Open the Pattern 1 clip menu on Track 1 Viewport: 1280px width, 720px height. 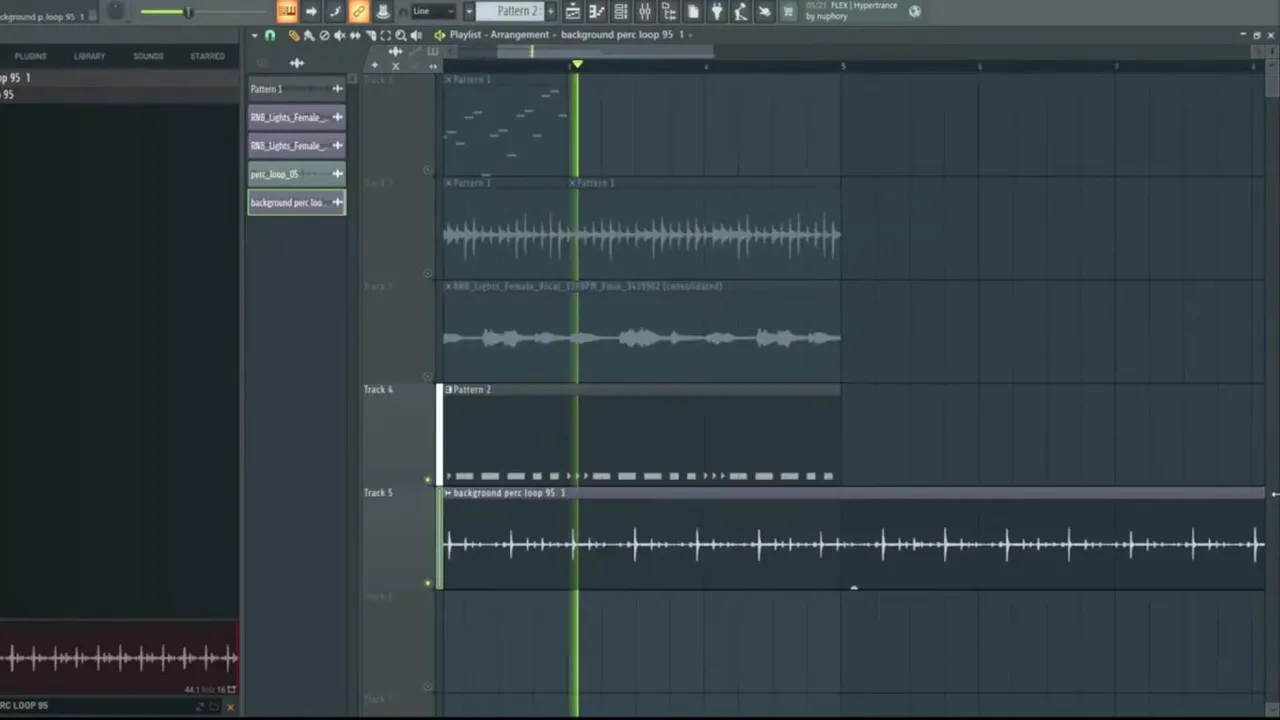[448, 79]
